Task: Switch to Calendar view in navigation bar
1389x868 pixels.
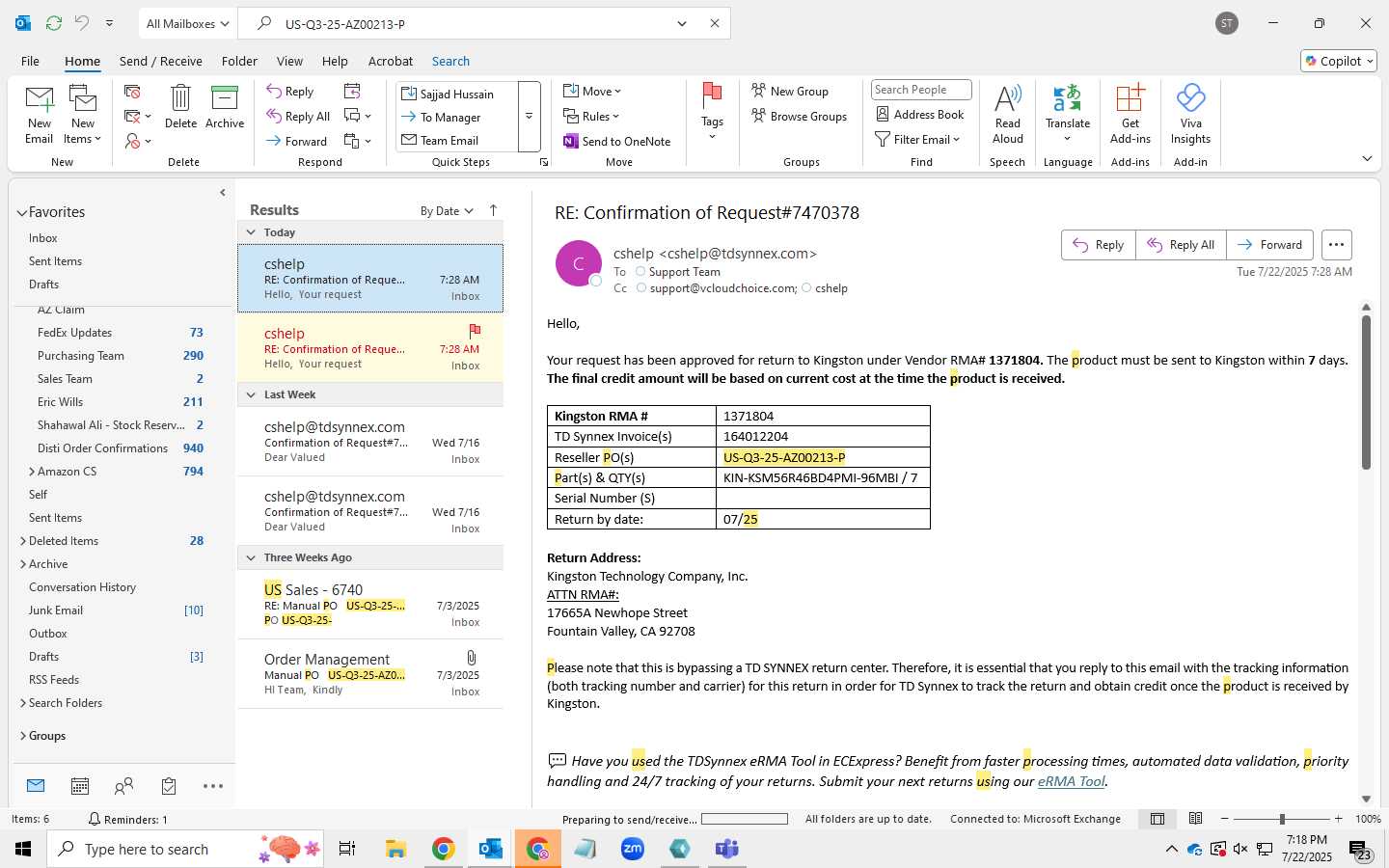Action: click(80, 786)
